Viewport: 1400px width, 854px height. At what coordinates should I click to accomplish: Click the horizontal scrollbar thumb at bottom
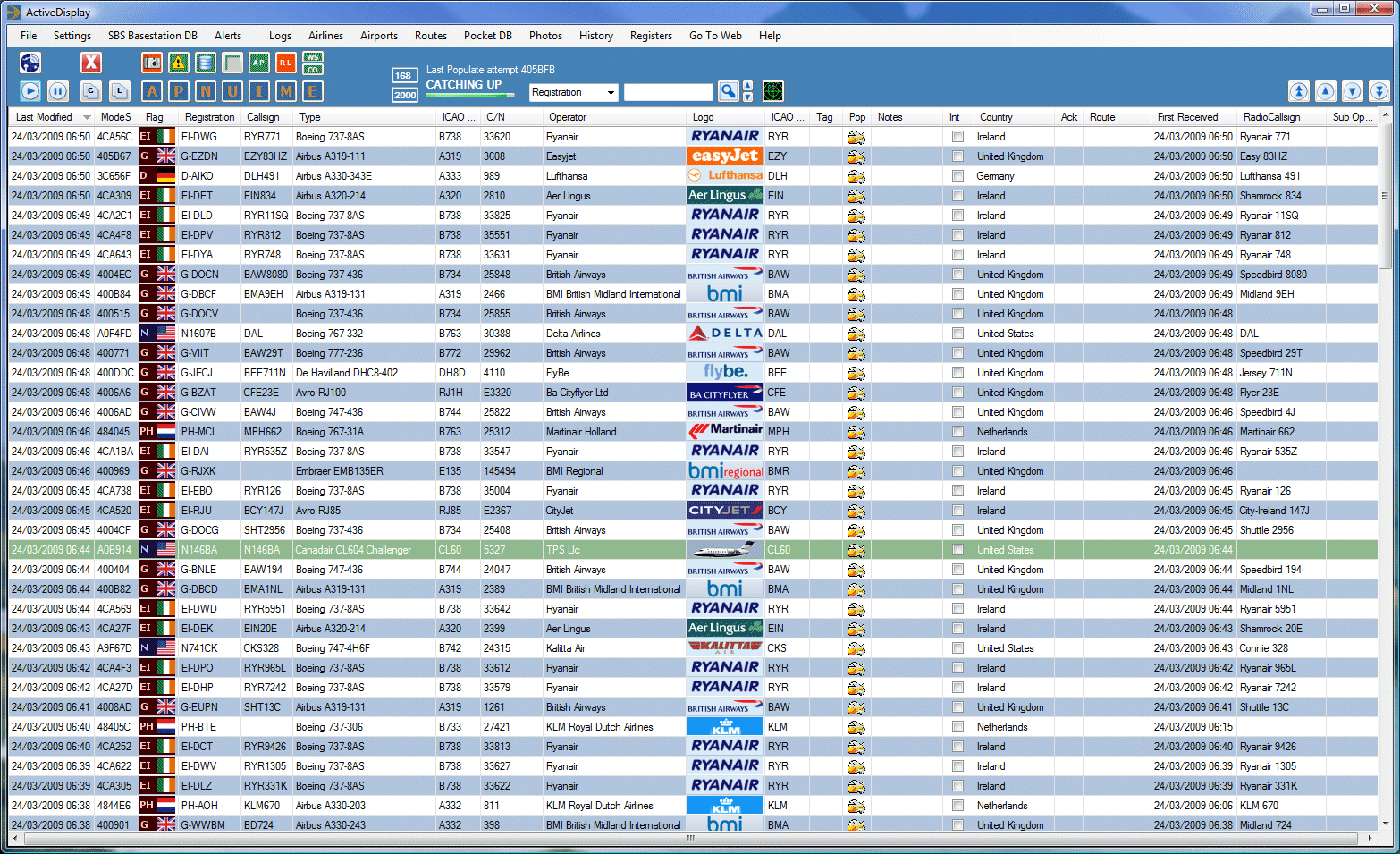(x=690, y=839)
